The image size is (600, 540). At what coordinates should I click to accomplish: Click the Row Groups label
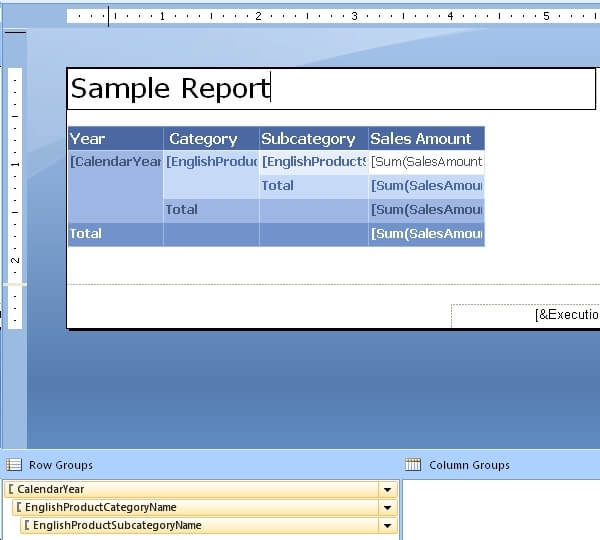click(61, 465)
